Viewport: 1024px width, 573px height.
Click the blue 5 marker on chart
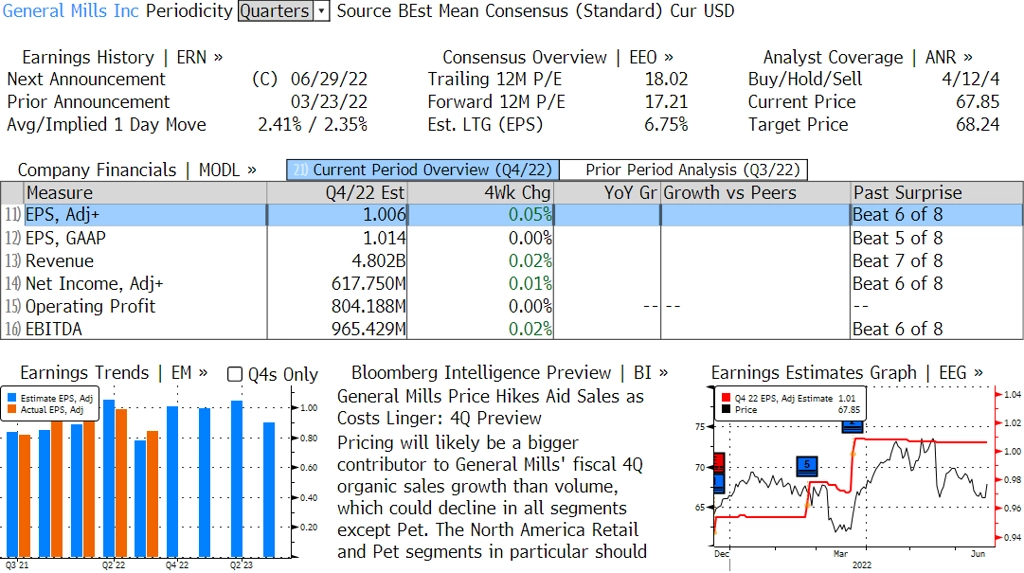(x=807, y=465)
